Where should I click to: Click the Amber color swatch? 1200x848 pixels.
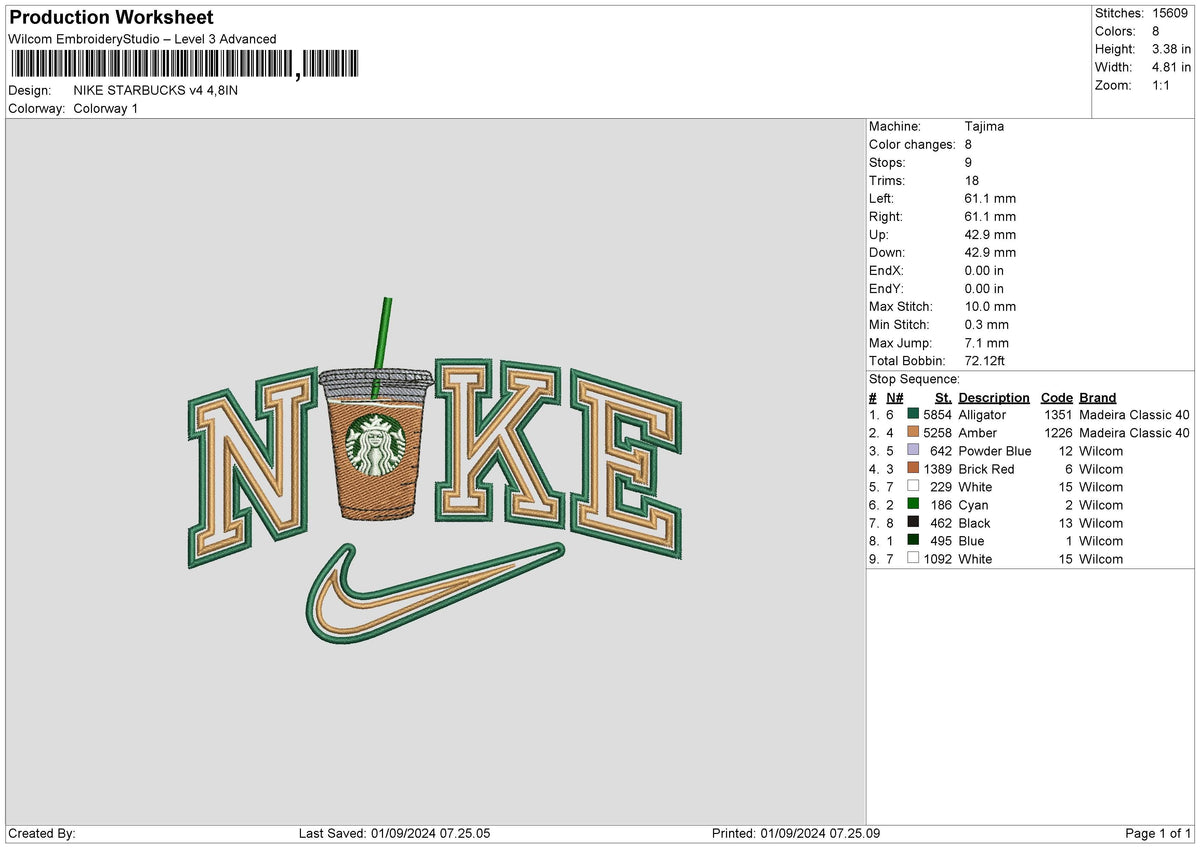(913, 432)
